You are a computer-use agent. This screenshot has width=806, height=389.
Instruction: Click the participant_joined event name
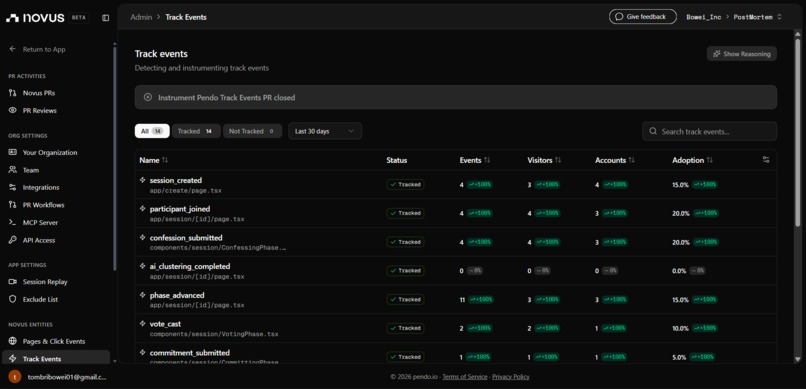coord(180,209)
